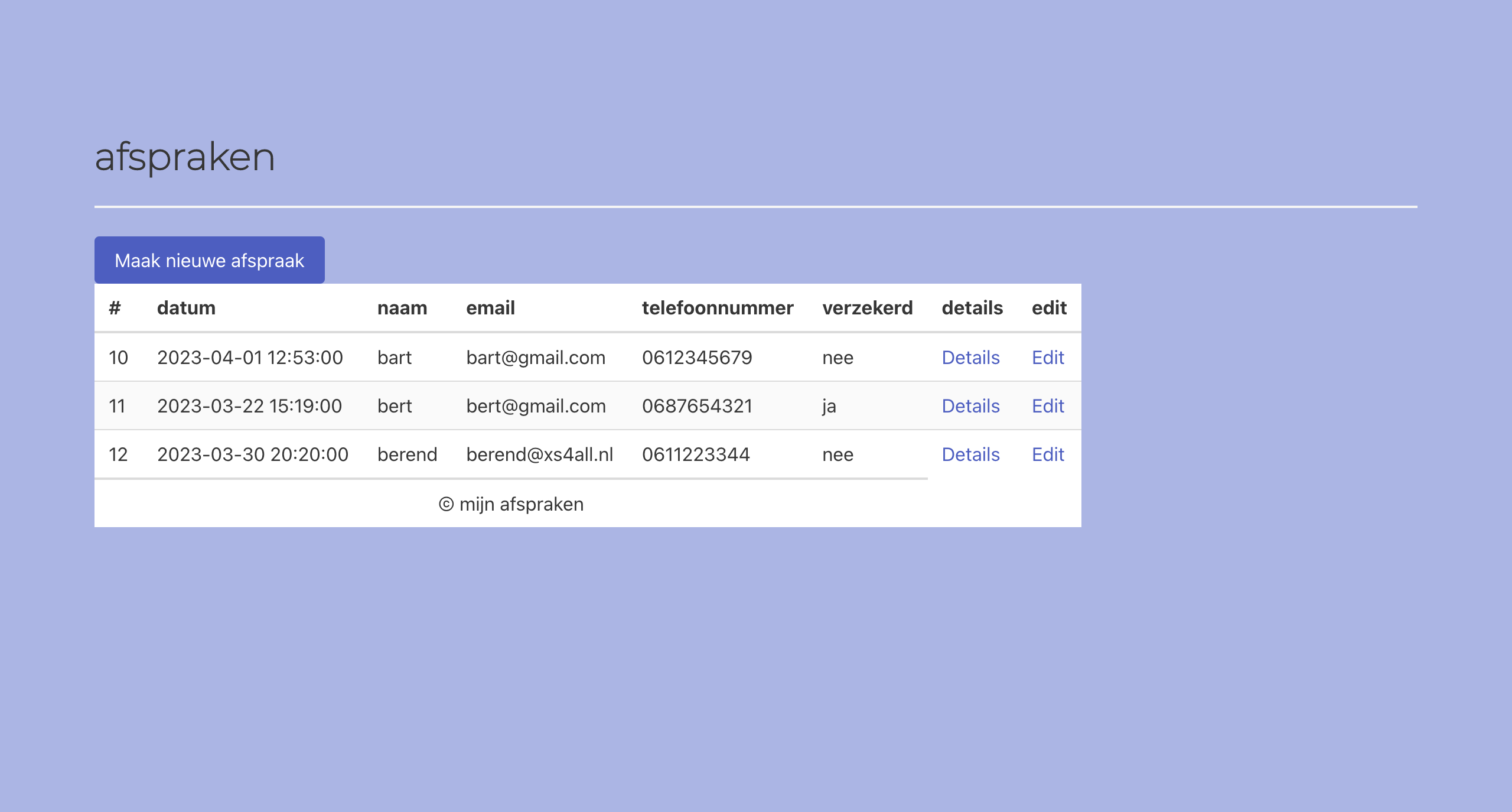Click the Maak nieuwe afspraak button
1512x812 pixels.
click(x=209, y=260)
